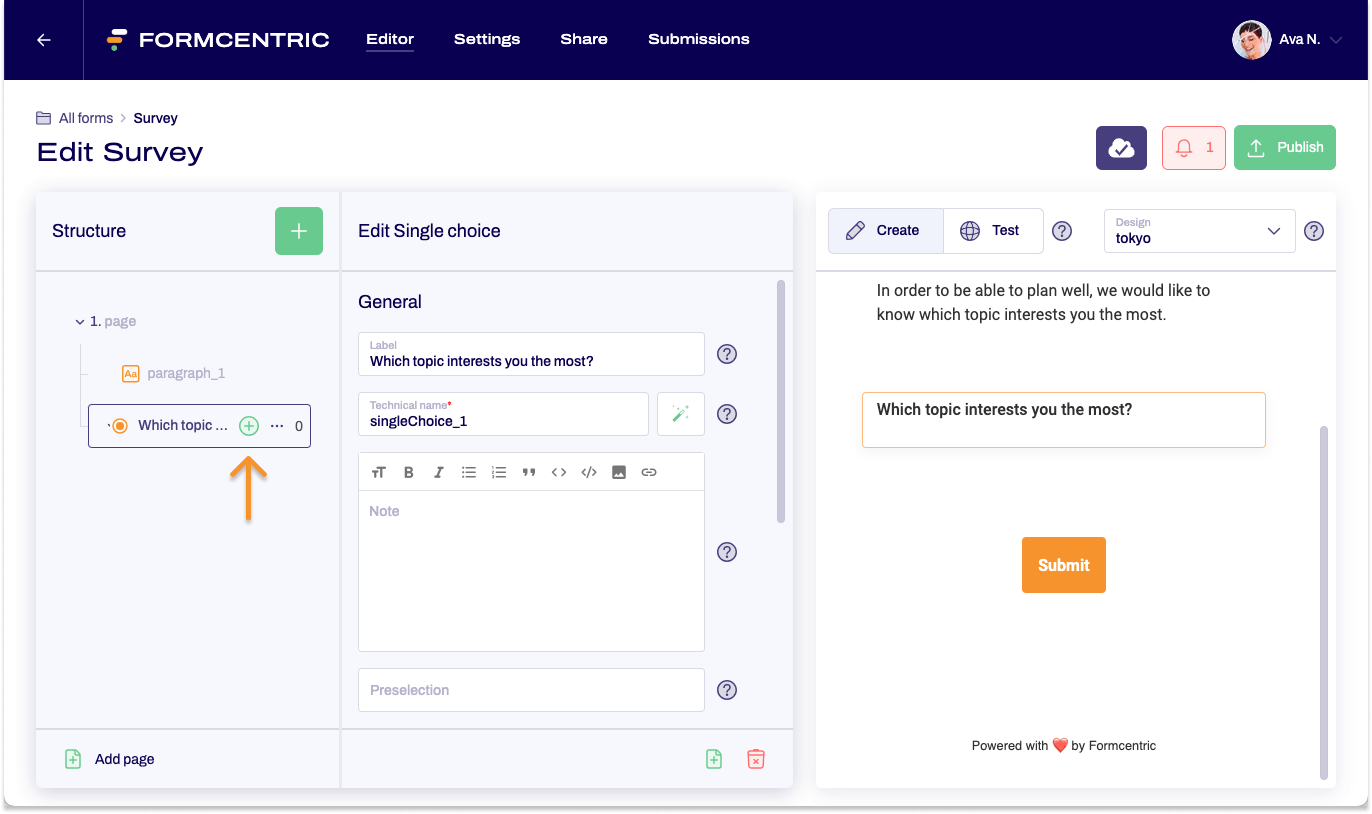Screen dimensions: 1372x814
Task: Open the Settings tab
Action: coord(487,40)
